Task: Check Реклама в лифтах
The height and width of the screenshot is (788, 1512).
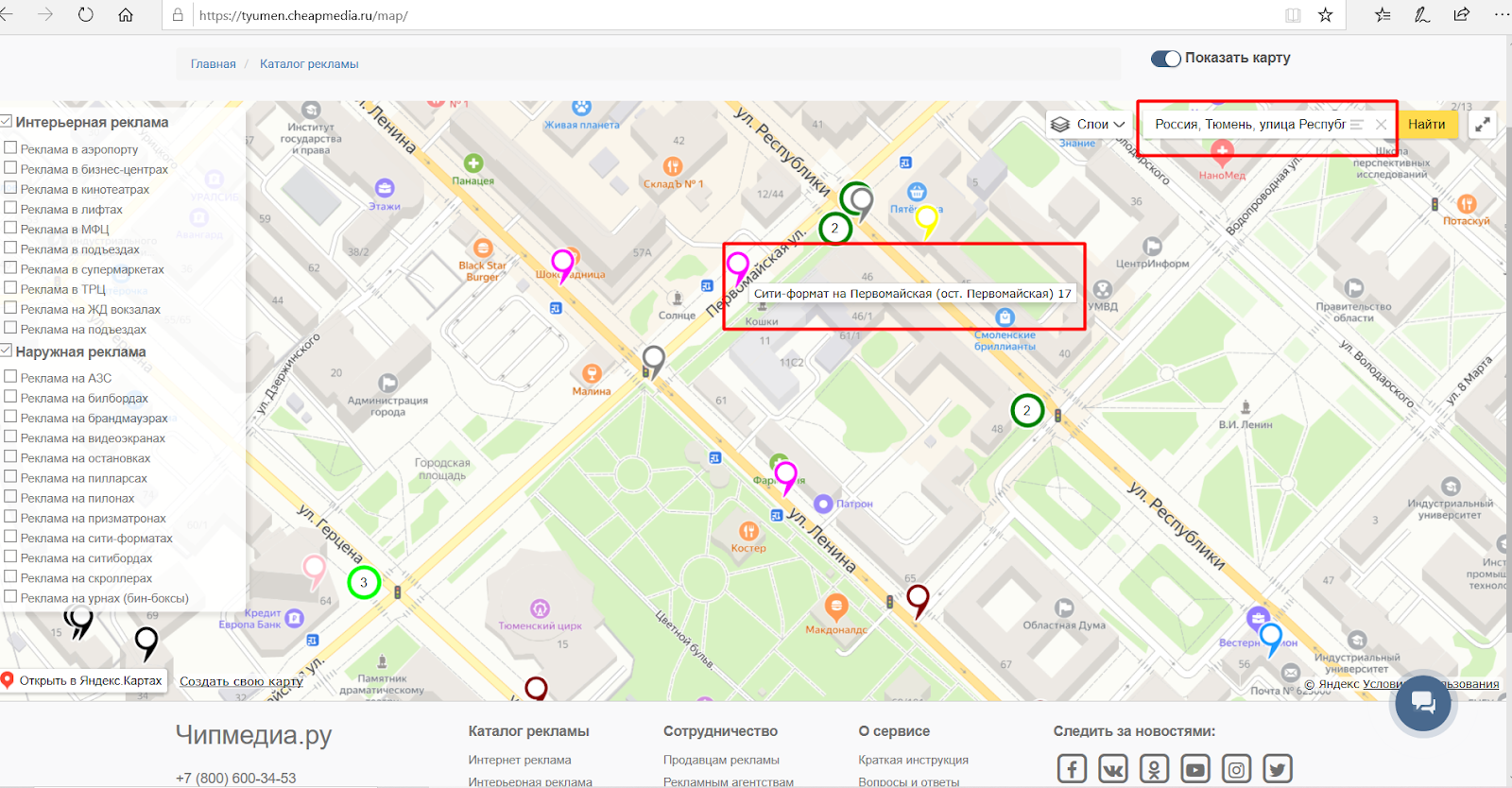Action: coord(11,208)
